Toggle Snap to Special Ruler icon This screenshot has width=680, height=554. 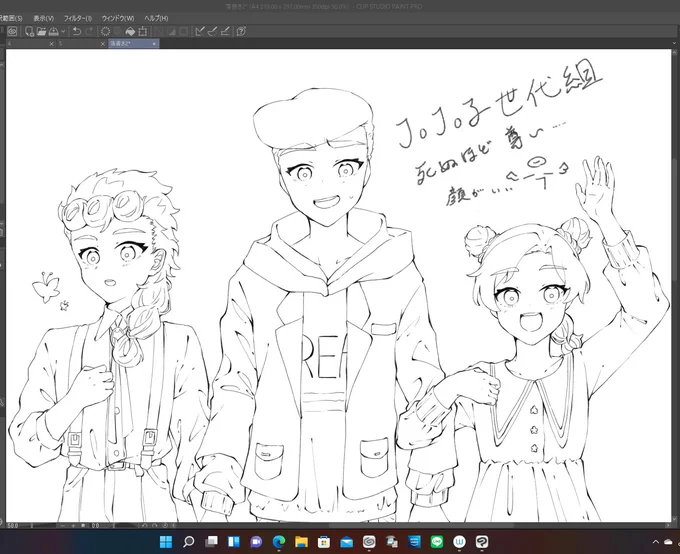[212, 31]
